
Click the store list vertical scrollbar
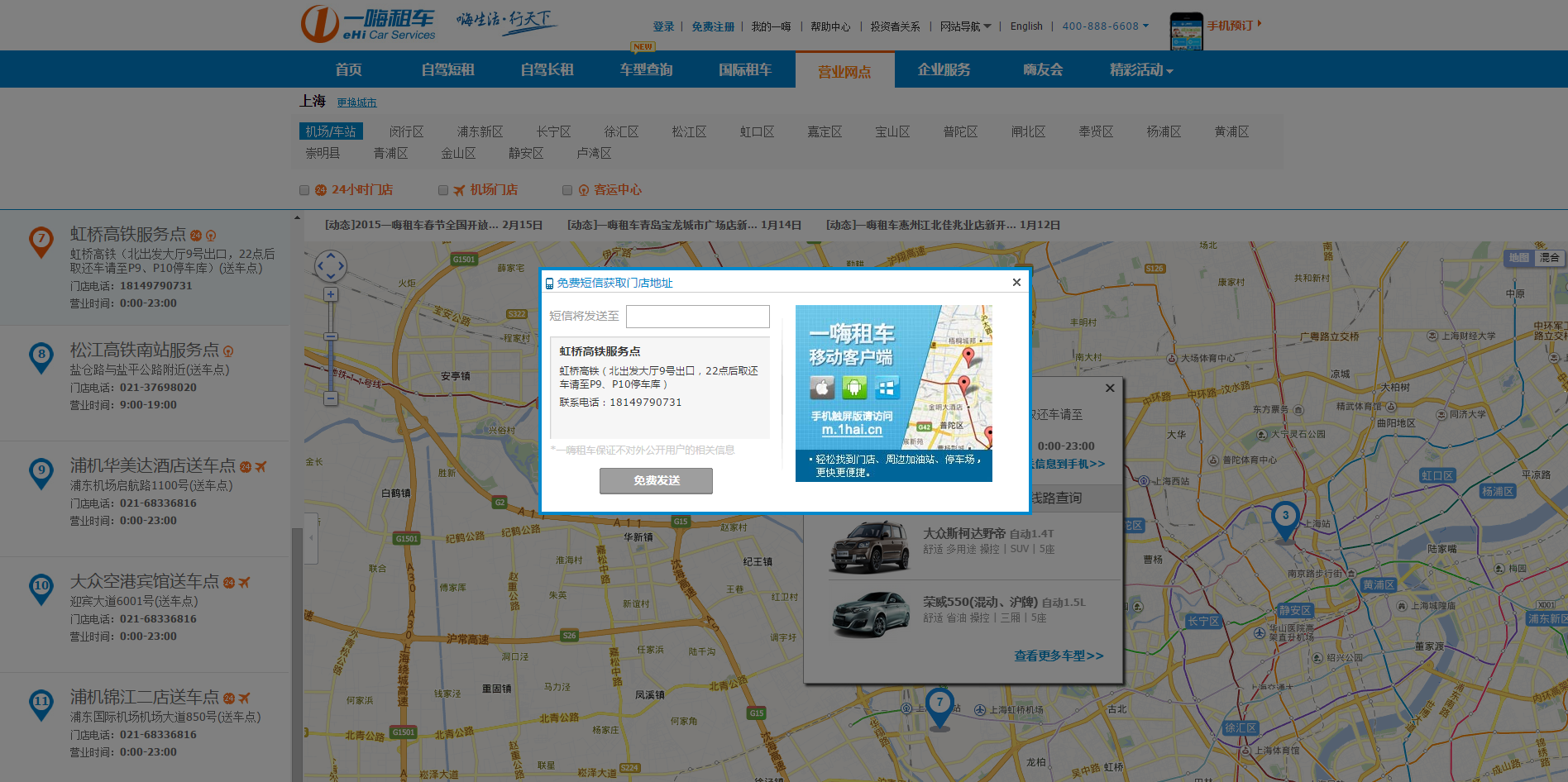pyautogui.click(x=297, y=653)
